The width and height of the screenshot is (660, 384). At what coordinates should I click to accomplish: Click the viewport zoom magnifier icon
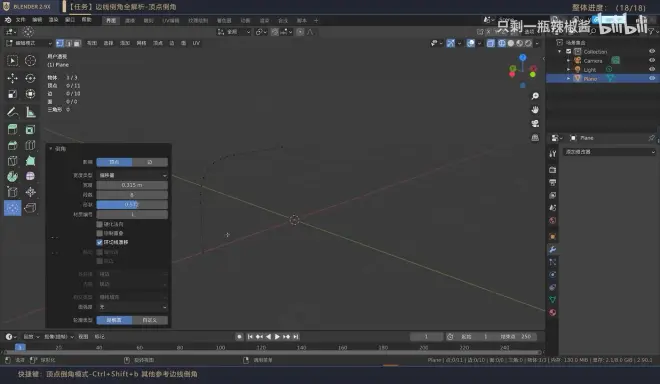tap(535, 96)
